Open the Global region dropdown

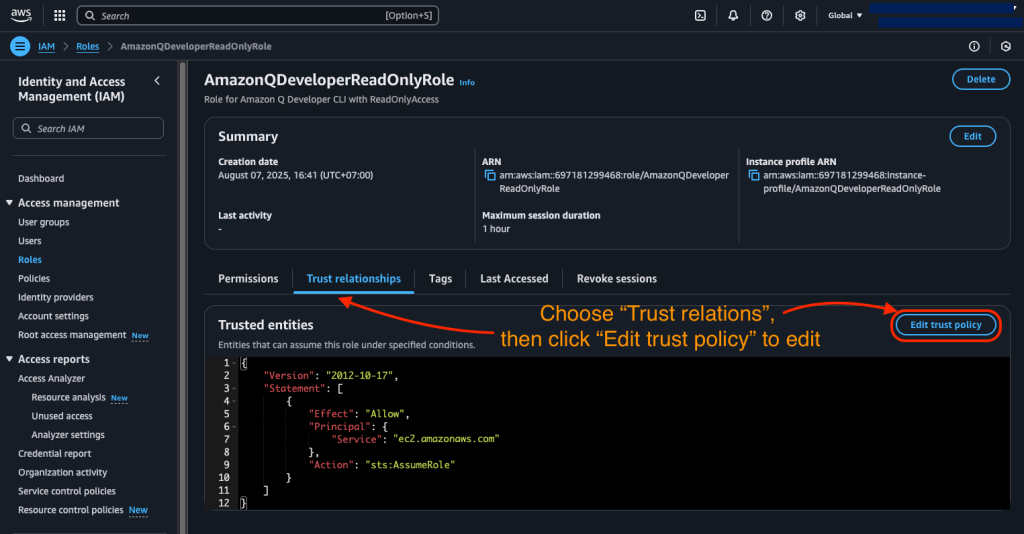pos(845,16)
